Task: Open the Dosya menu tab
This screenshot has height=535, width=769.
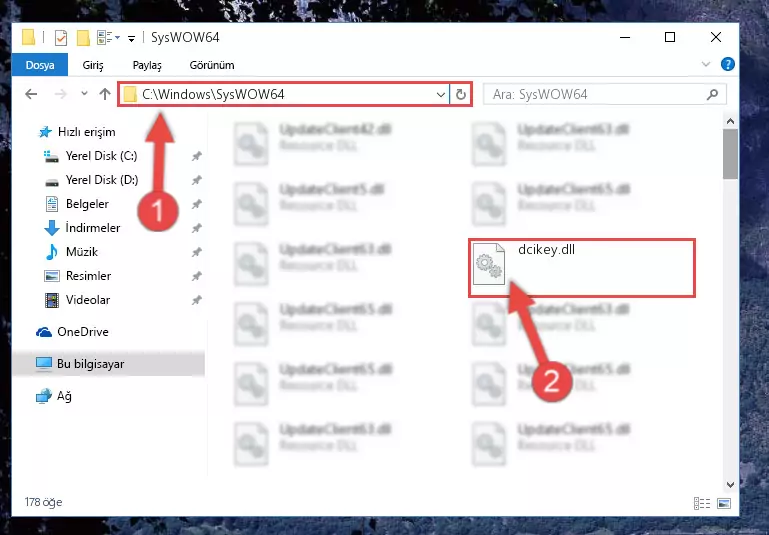Action: (40, 65)
